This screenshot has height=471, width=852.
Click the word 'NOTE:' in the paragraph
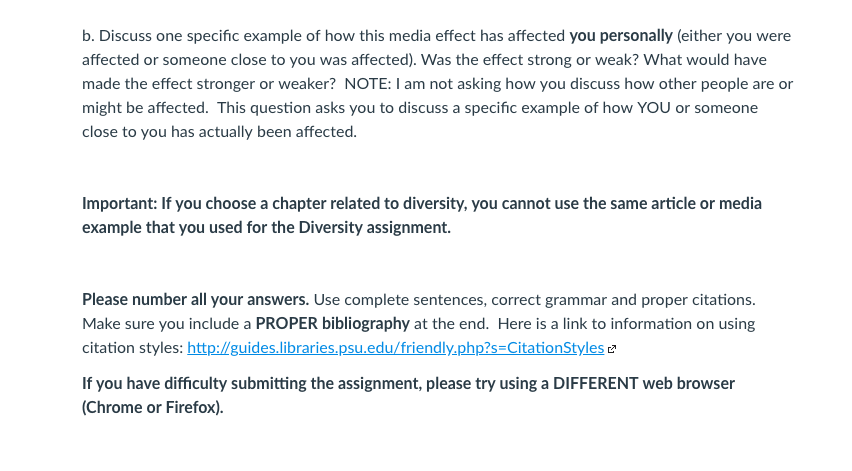368,84
